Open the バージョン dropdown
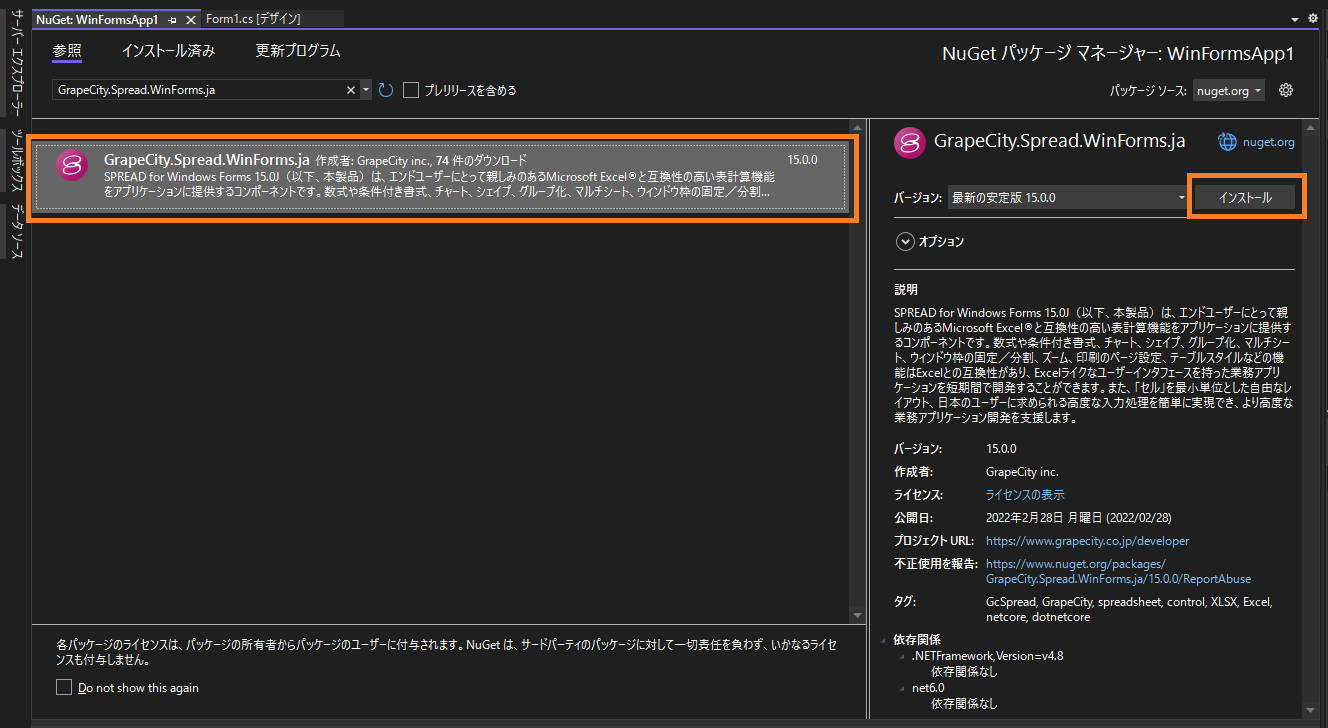This screenshot has height=728, width=1328. tap(1067, 198)
